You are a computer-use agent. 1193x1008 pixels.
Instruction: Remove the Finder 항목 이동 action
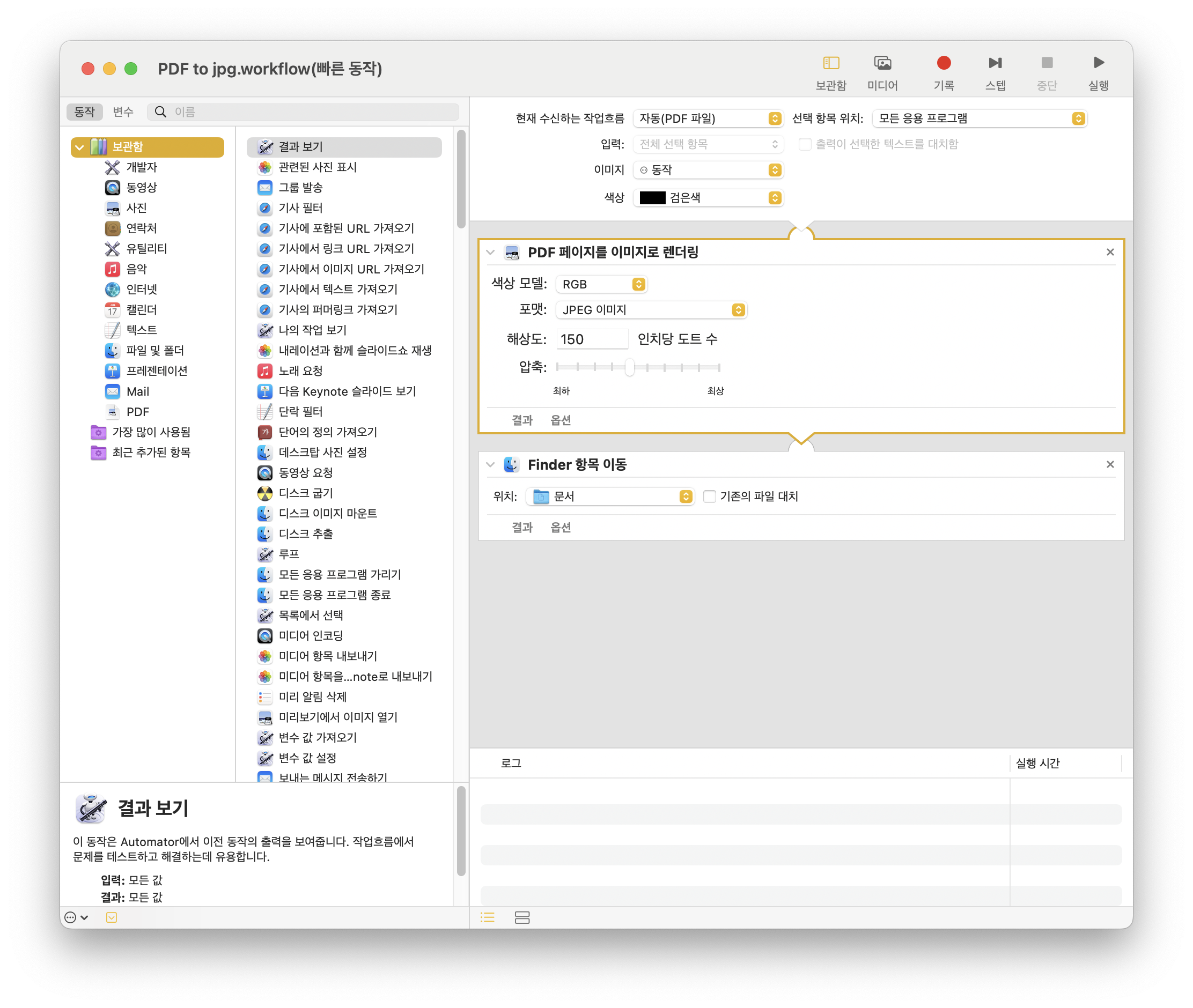1111,464
